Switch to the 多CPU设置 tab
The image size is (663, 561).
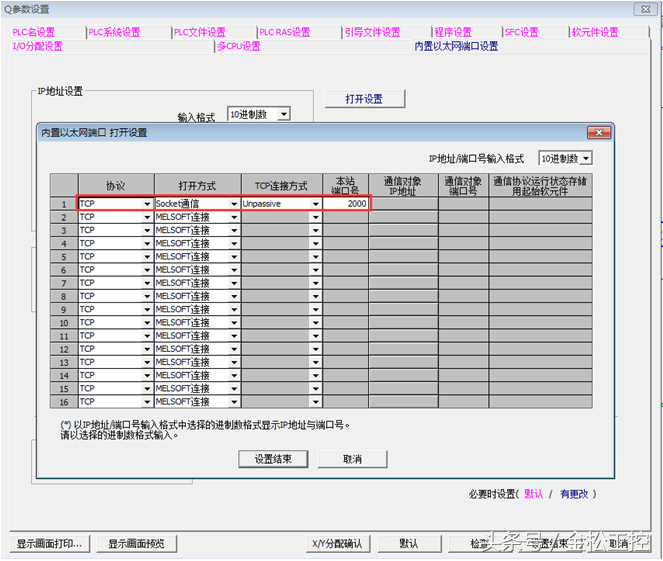point(238,46)
